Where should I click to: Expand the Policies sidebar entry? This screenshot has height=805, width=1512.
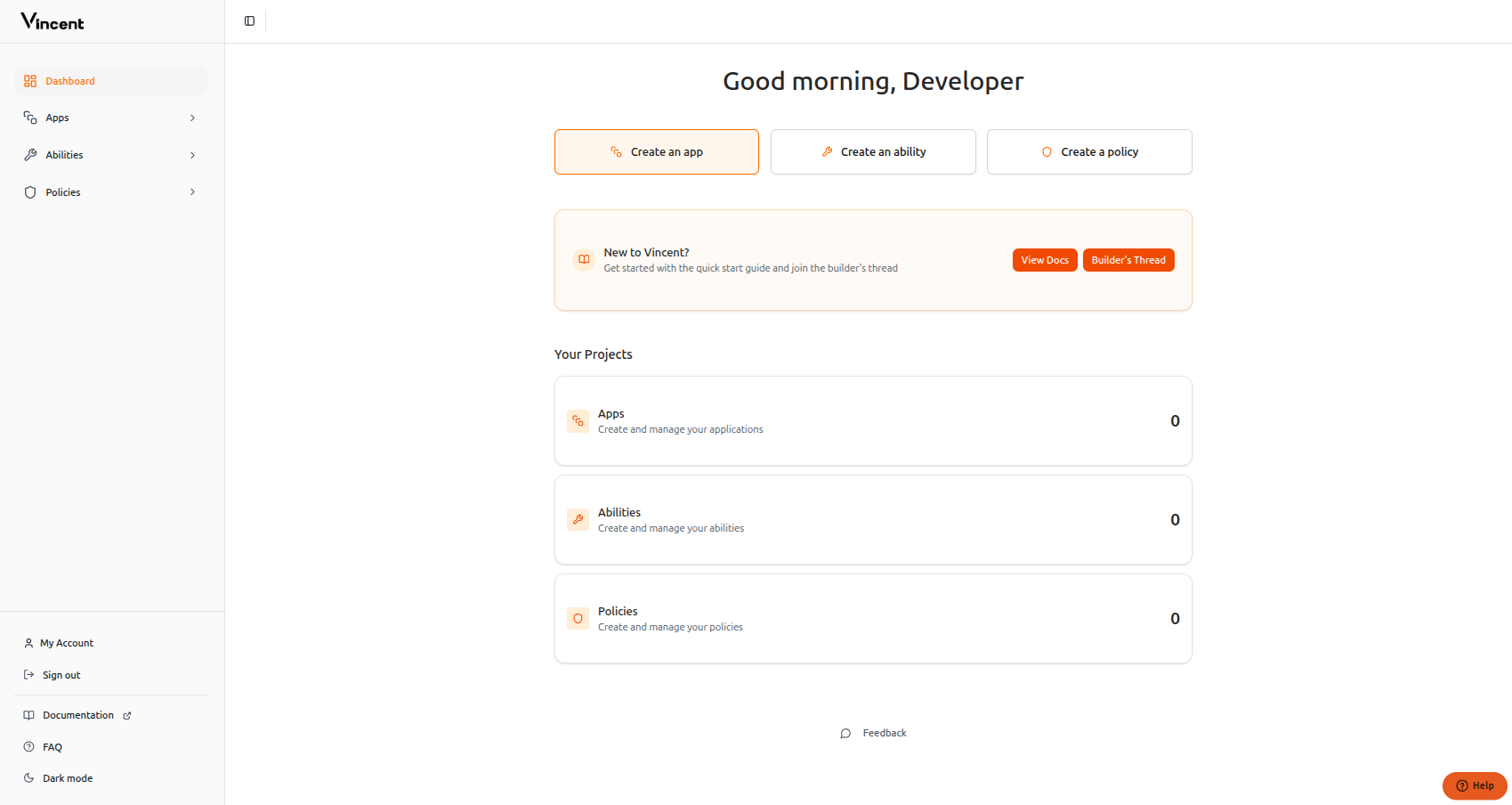(x=192, y=191)
